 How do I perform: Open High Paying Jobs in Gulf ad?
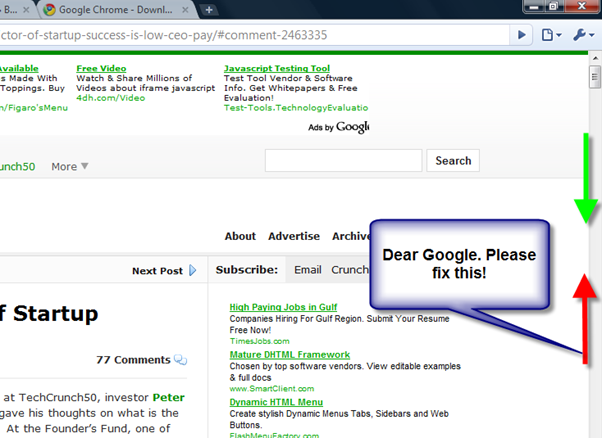(283, 307)
